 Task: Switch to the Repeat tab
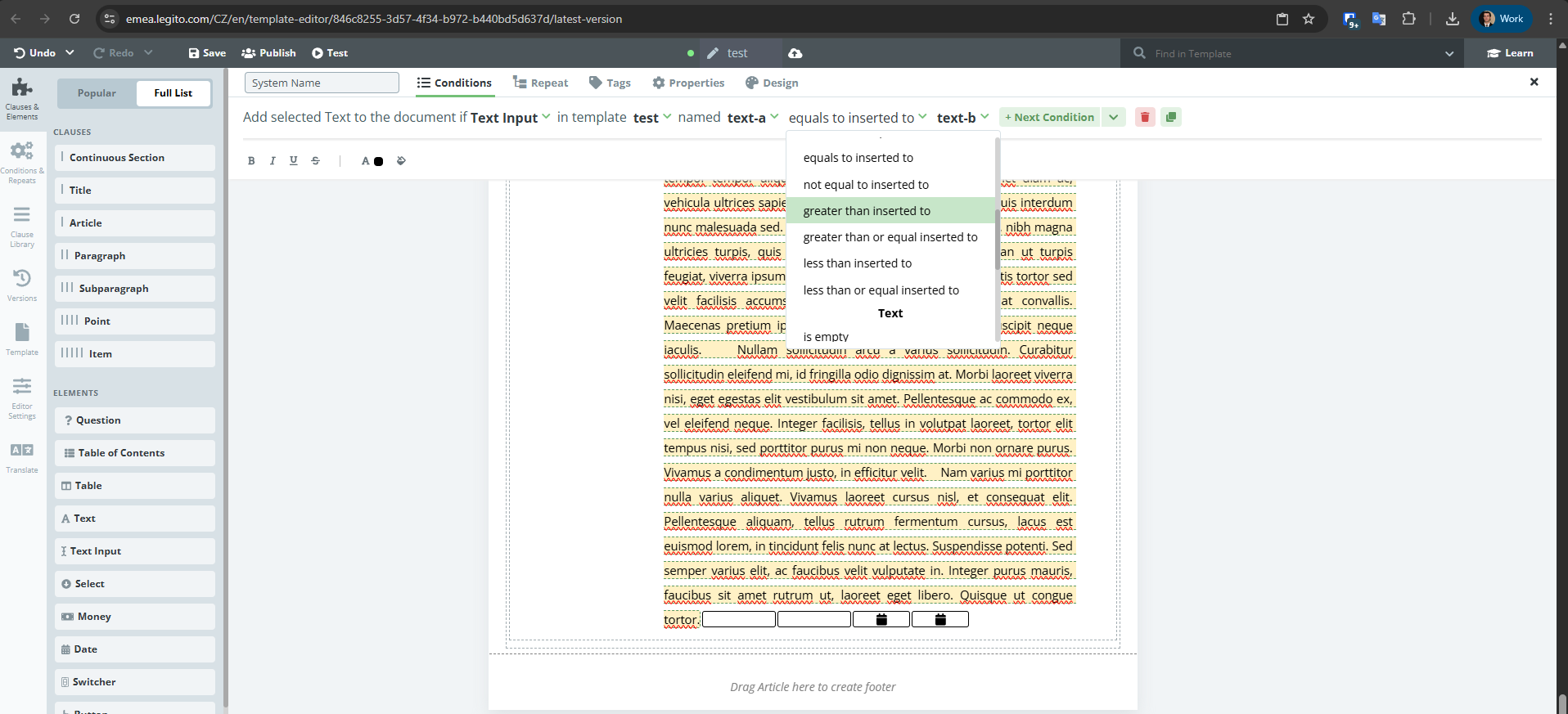[x=540, y=83]
